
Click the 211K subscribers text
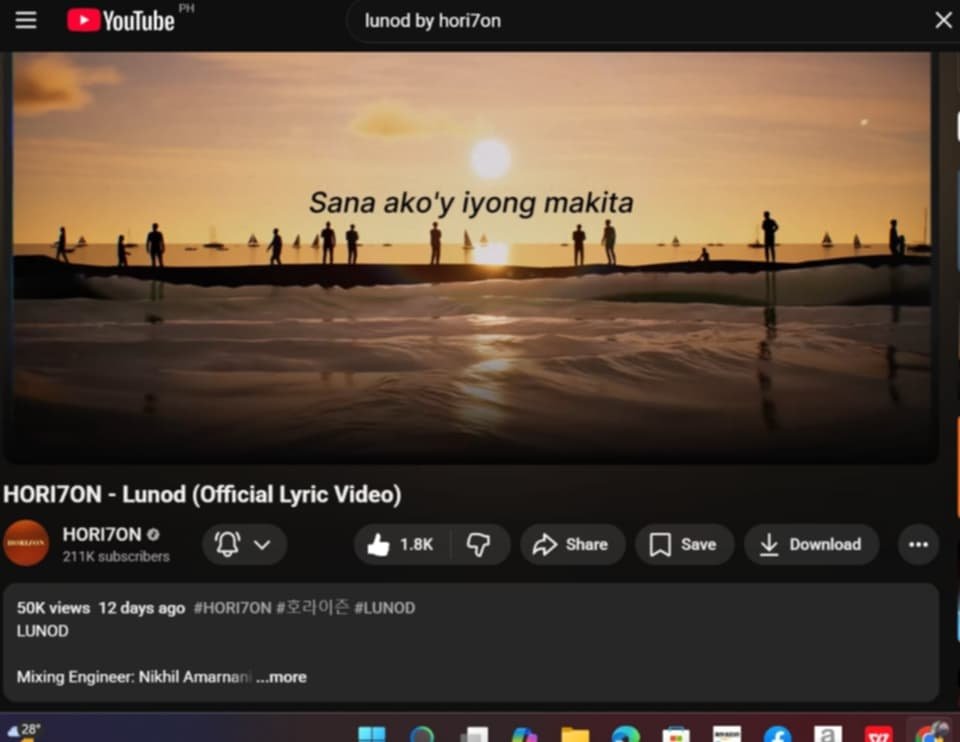116,556
